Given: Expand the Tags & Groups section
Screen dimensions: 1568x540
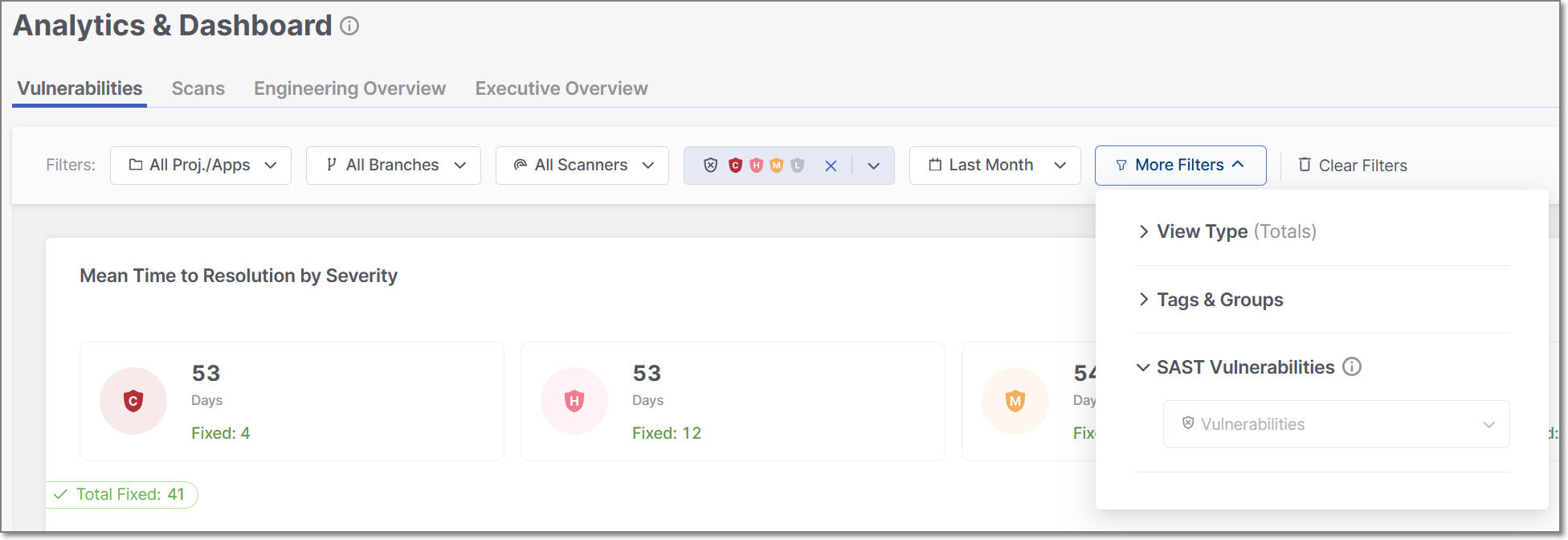Looking at the screenshot, I should click(x=1219, y=300).
